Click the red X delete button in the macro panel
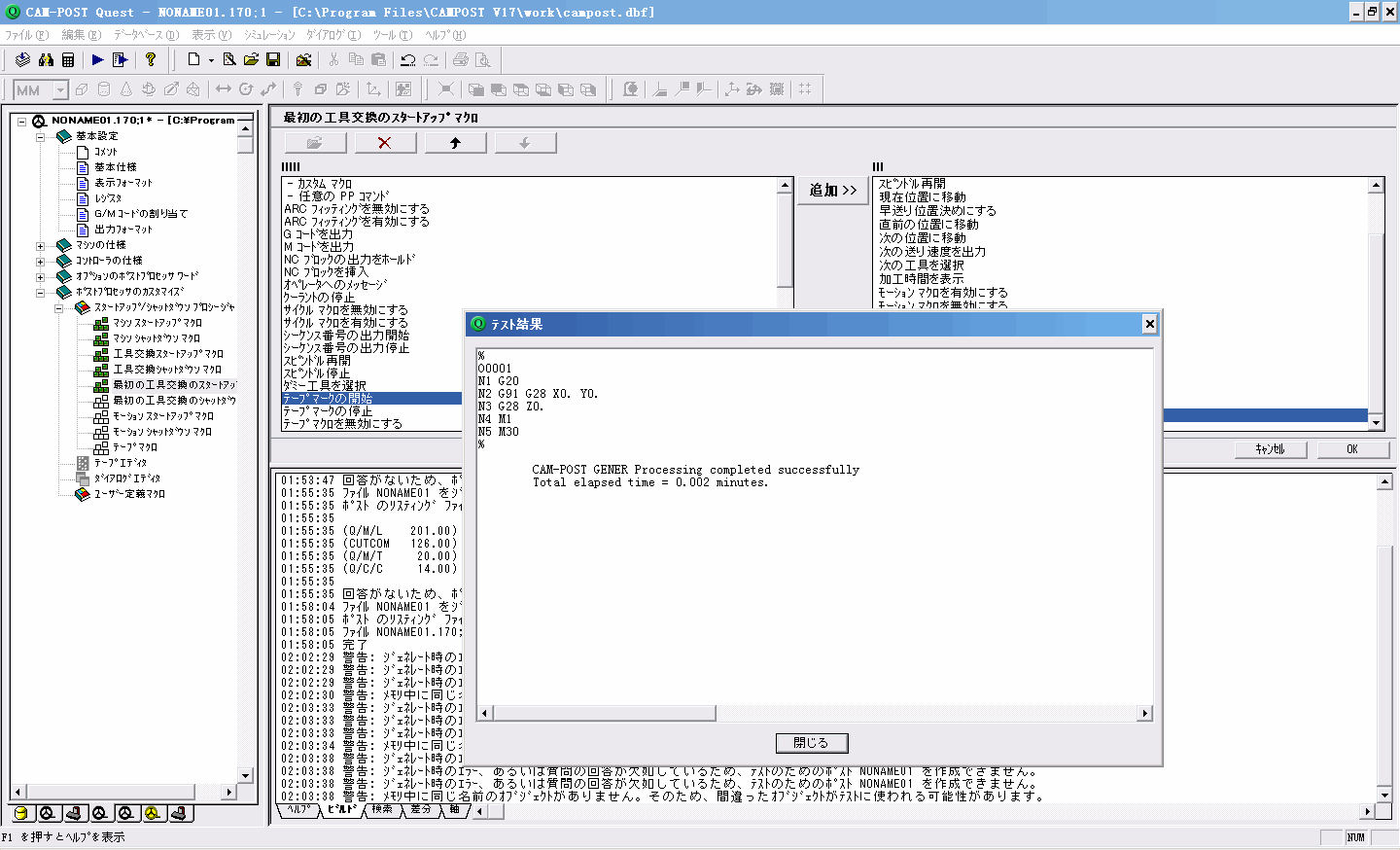Screen dimensions: 1400x850 coord(385,143)
